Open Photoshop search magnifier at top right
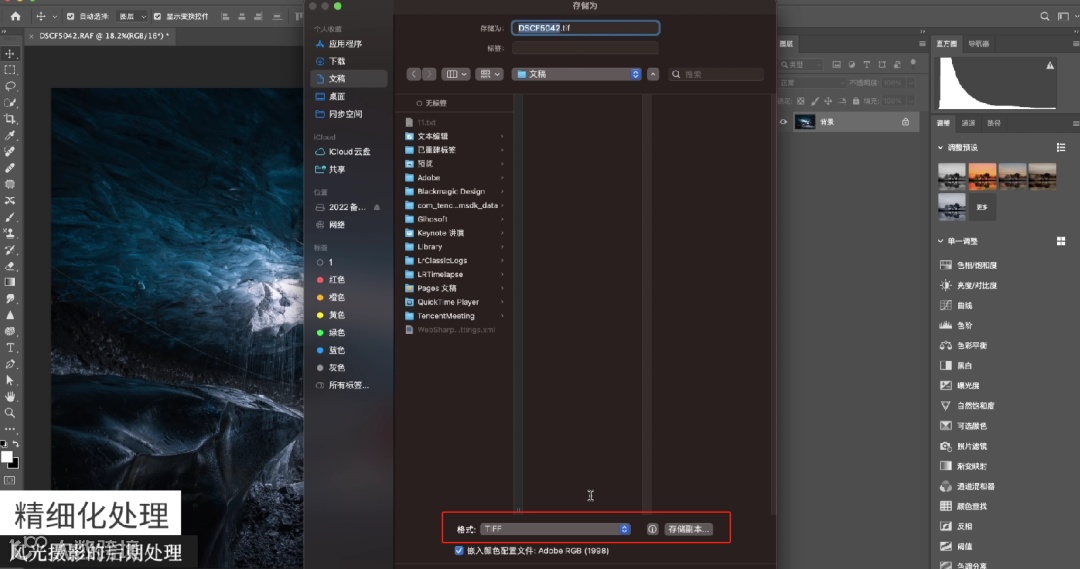The height and width of the screenshot is (569, 1080). (1044, 16)
